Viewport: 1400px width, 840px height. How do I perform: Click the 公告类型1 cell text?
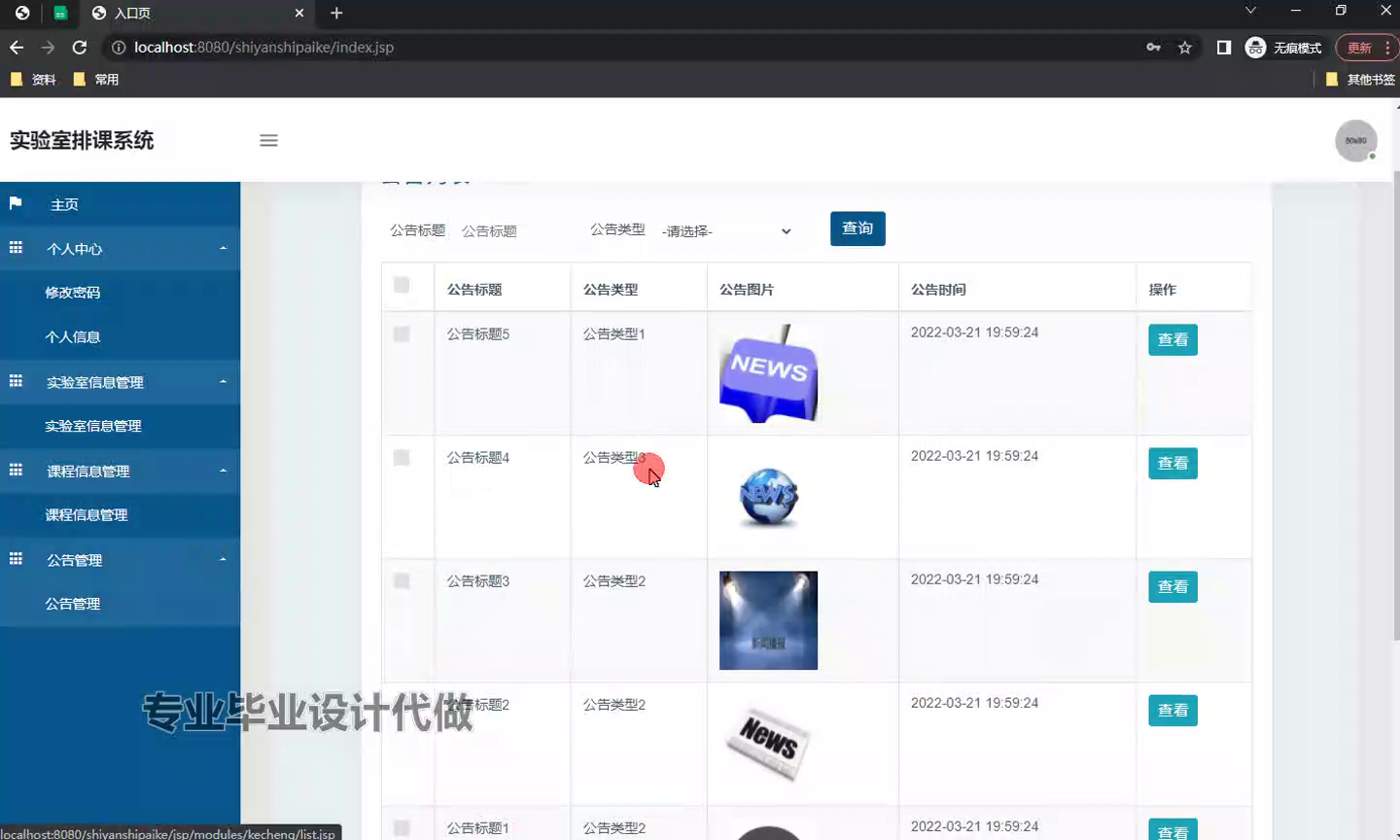click(x=614, y=333)
